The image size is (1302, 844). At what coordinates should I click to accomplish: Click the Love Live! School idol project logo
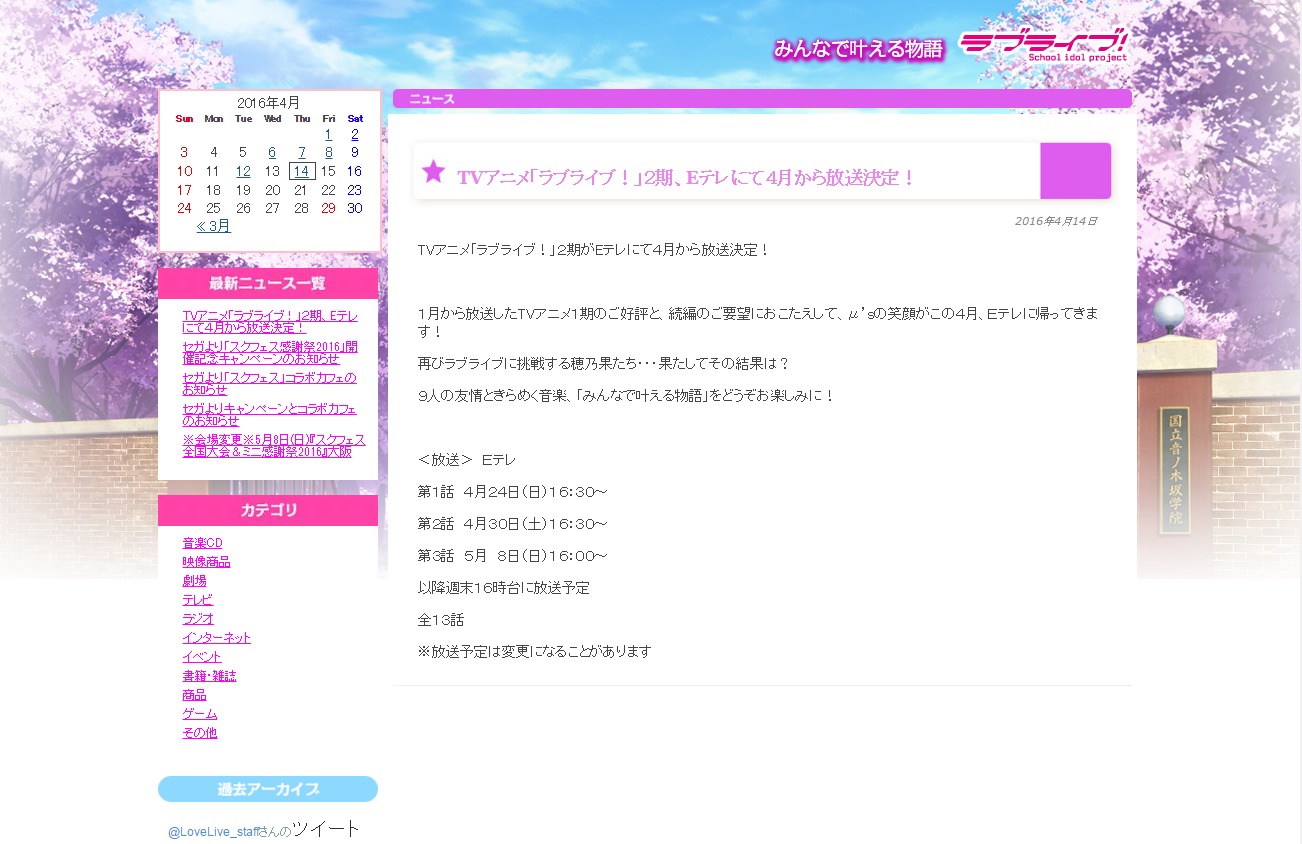point(1043,45)
